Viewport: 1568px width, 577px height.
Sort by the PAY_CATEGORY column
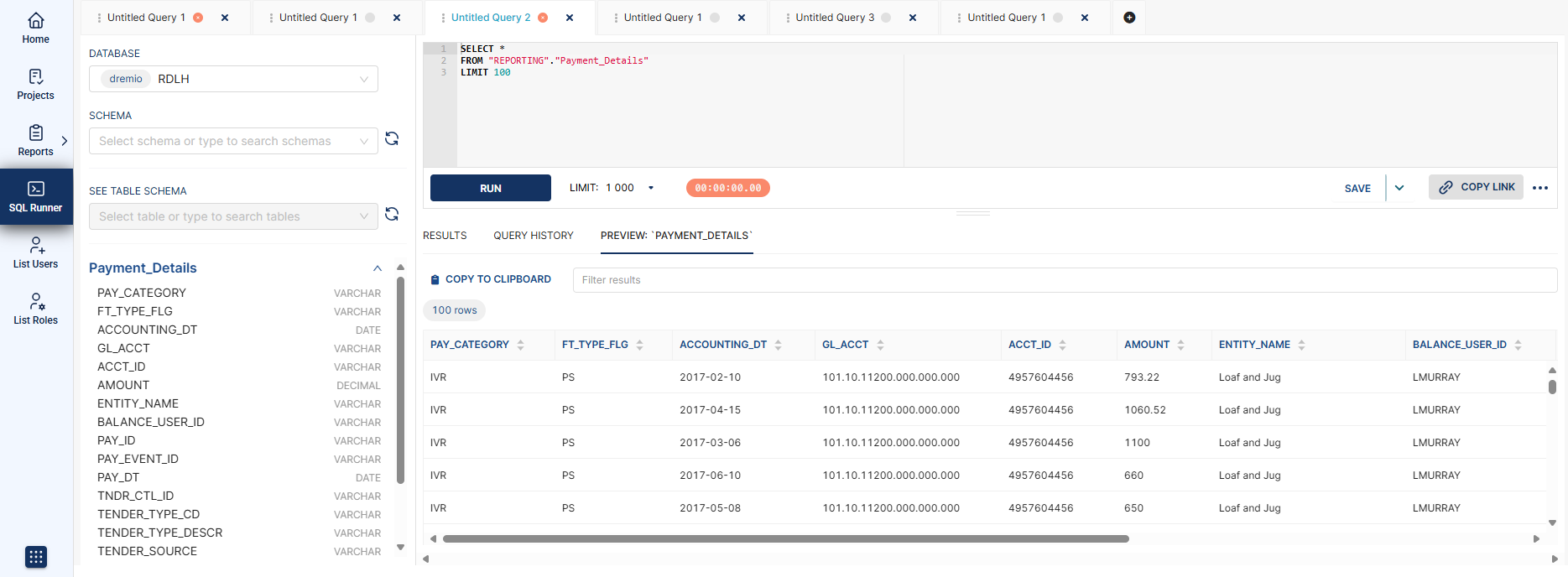(520, 345)
